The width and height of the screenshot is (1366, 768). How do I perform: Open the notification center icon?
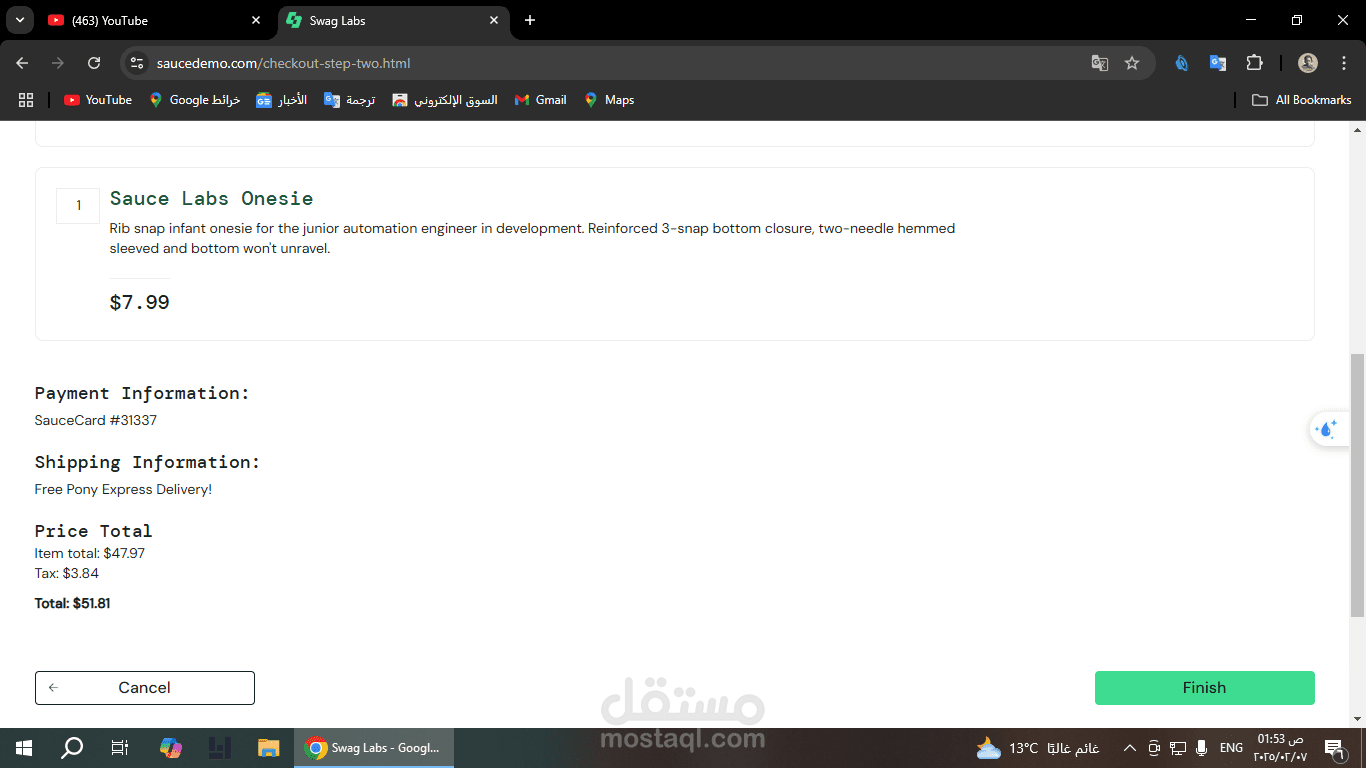(x=1334, y=748)
